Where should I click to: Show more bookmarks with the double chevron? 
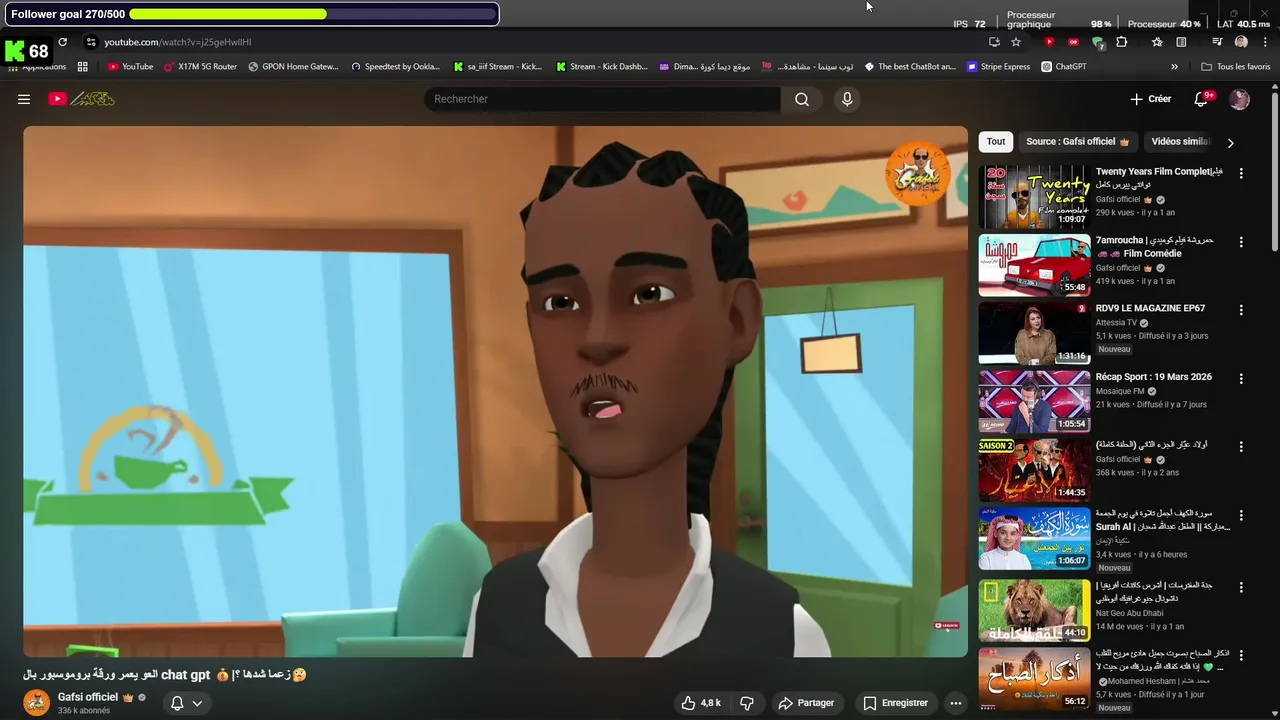tap(1174, 67)
